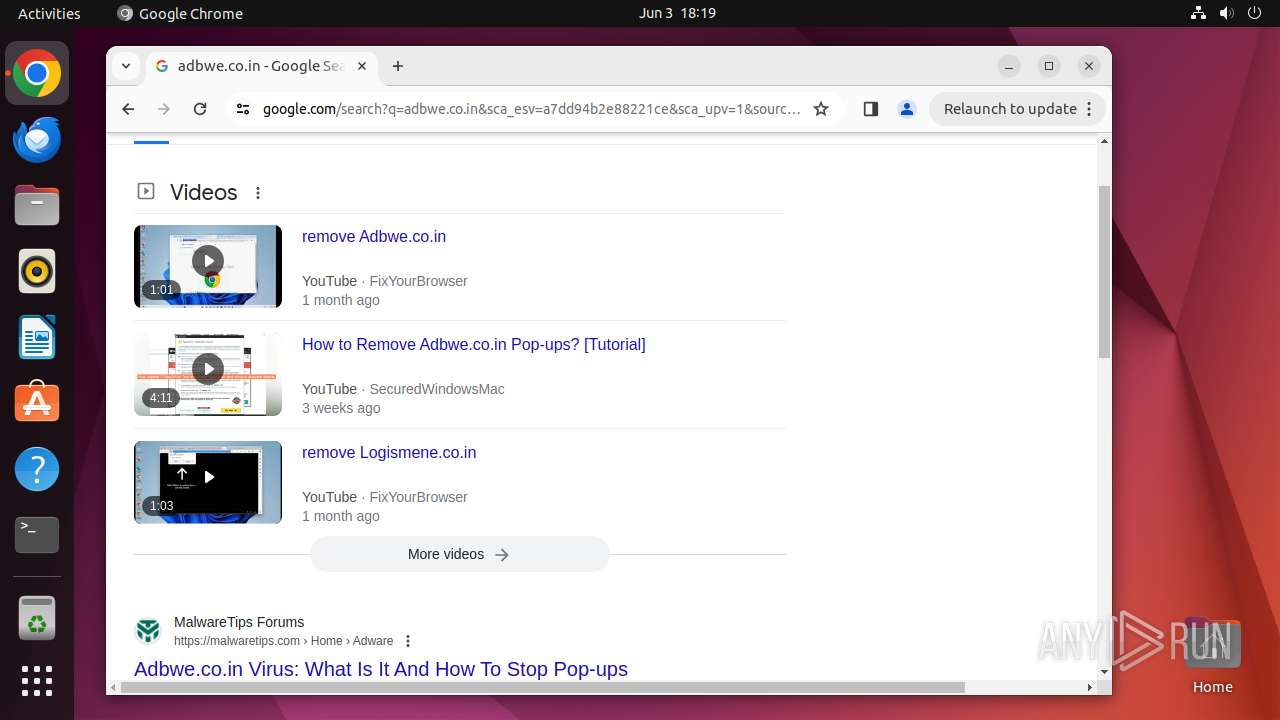This screenshot has height=720, width=1280.
Task: Open Google Chrome app menu in top bar
Action: (180, 13)
